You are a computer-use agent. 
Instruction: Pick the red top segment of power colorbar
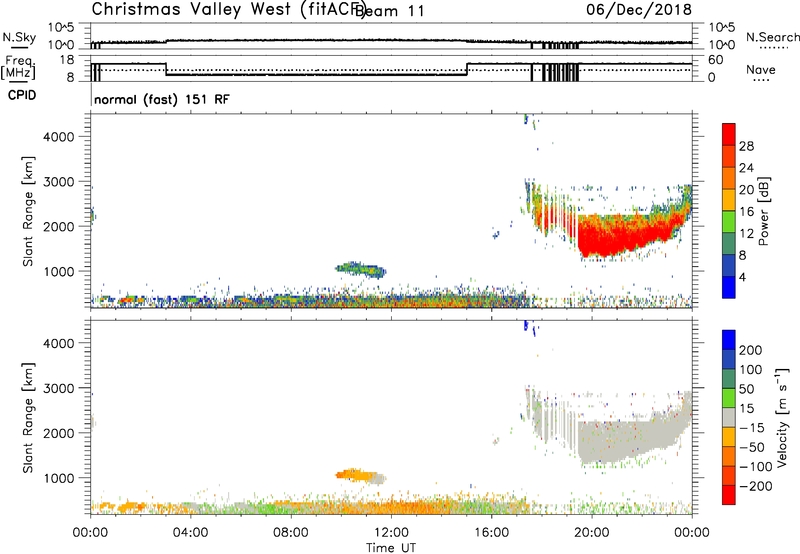click(729, 135)
